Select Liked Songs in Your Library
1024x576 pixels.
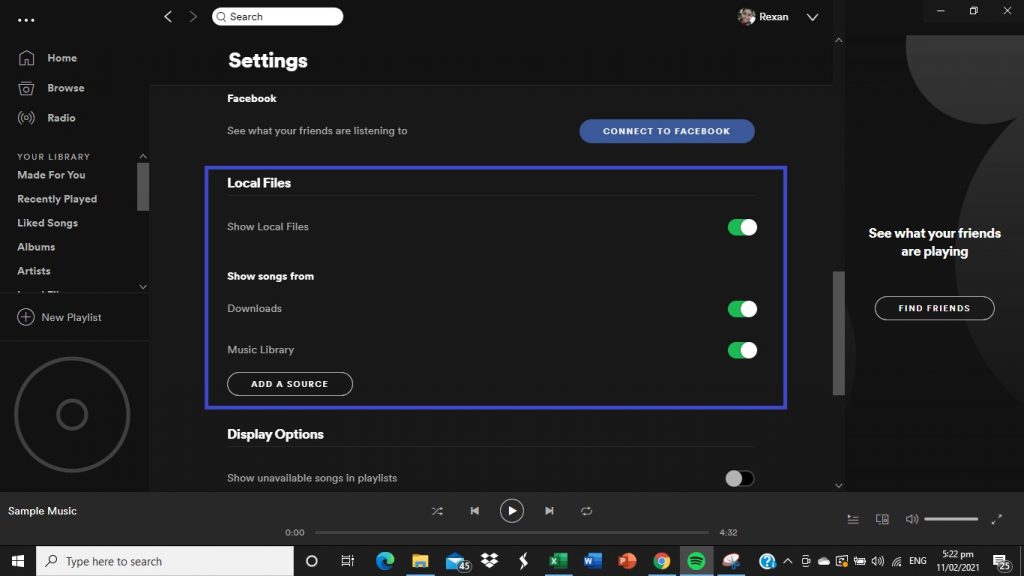coord(47,223)
